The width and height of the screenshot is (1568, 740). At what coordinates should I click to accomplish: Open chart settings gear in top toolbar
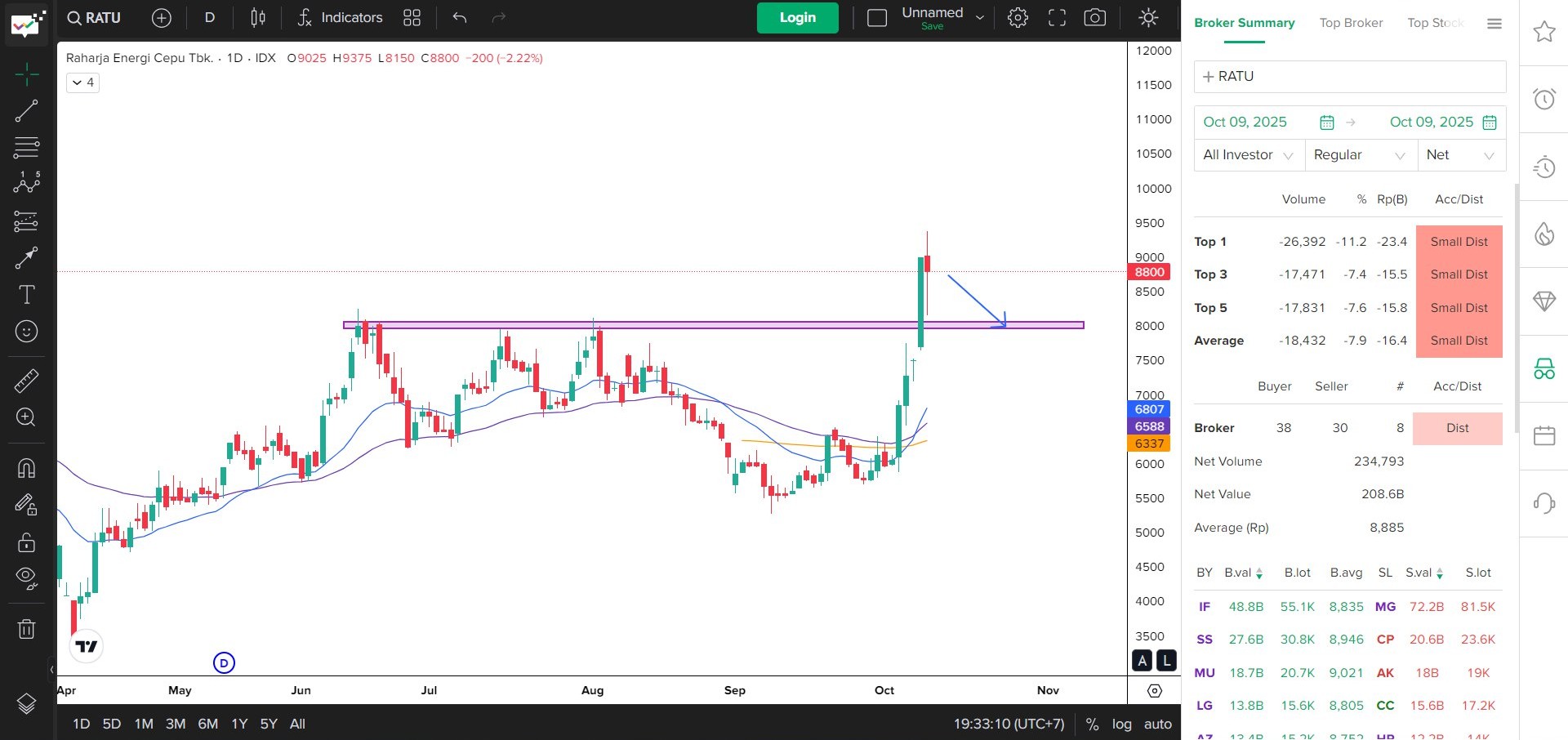tap(1018, 18)
